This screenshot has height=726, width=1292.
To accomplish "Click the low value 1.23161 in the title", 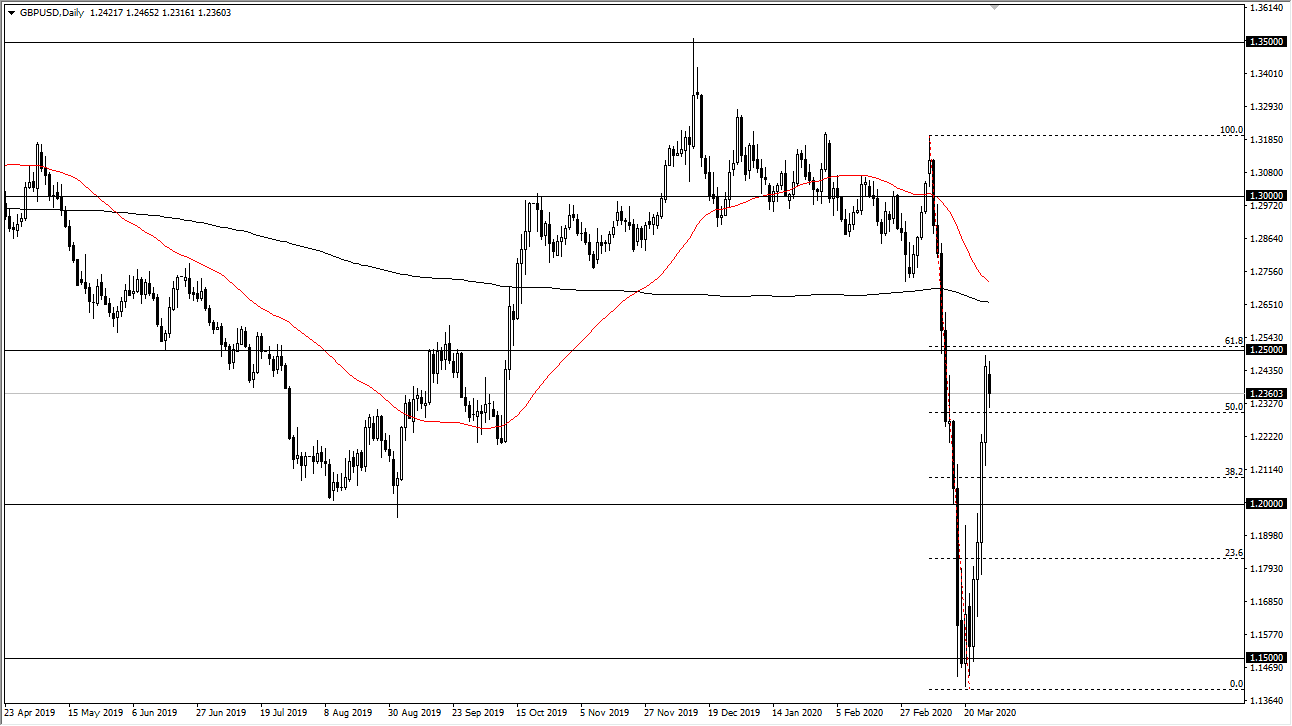I will point(179,12).
